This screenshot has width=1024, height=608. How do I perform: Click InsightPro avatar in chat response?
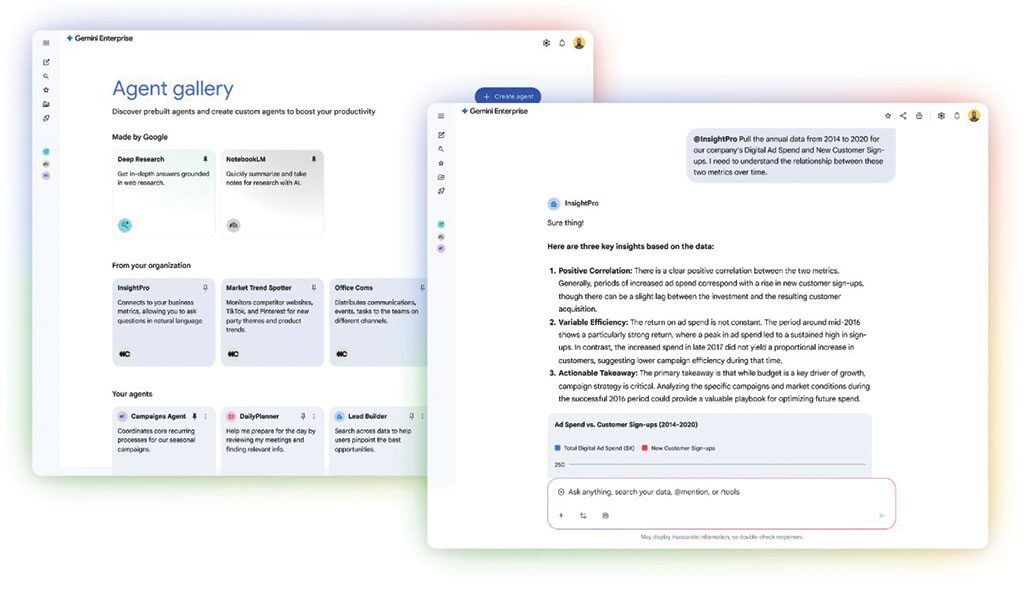553,204
